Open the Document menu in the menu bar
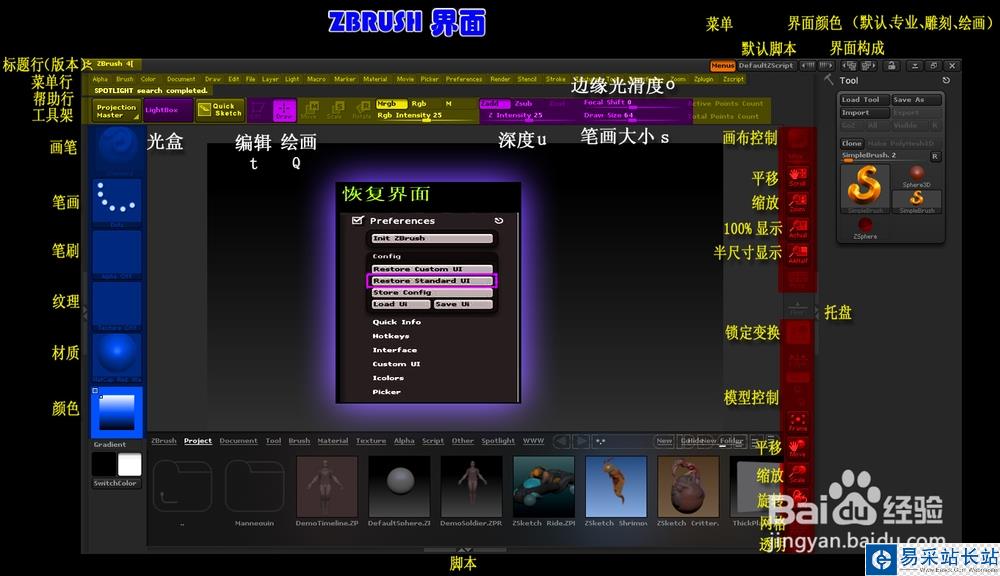The width and height of the screenshot is (1000, 576). [x=181, y=79]
